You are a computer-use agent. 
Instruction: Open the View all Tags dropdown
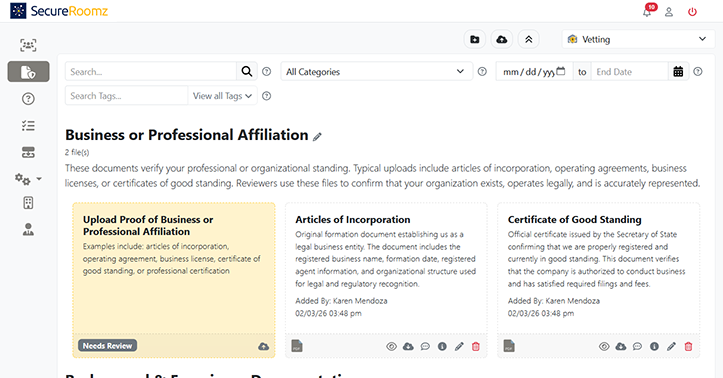tap(222, 96)
